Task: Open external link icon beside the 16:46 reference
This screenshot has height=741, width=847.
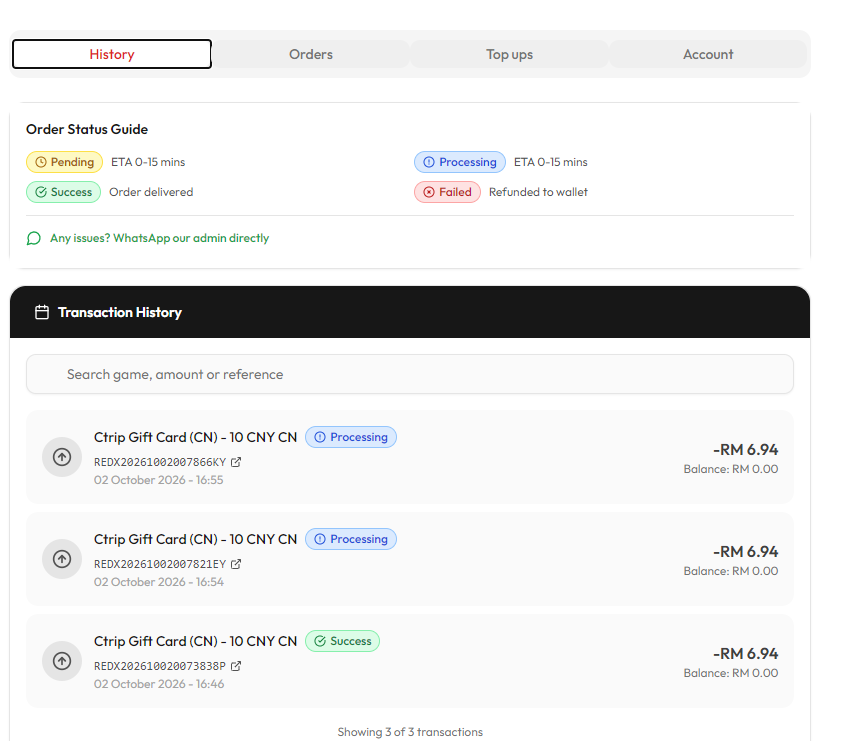Action: coord(236,666)
